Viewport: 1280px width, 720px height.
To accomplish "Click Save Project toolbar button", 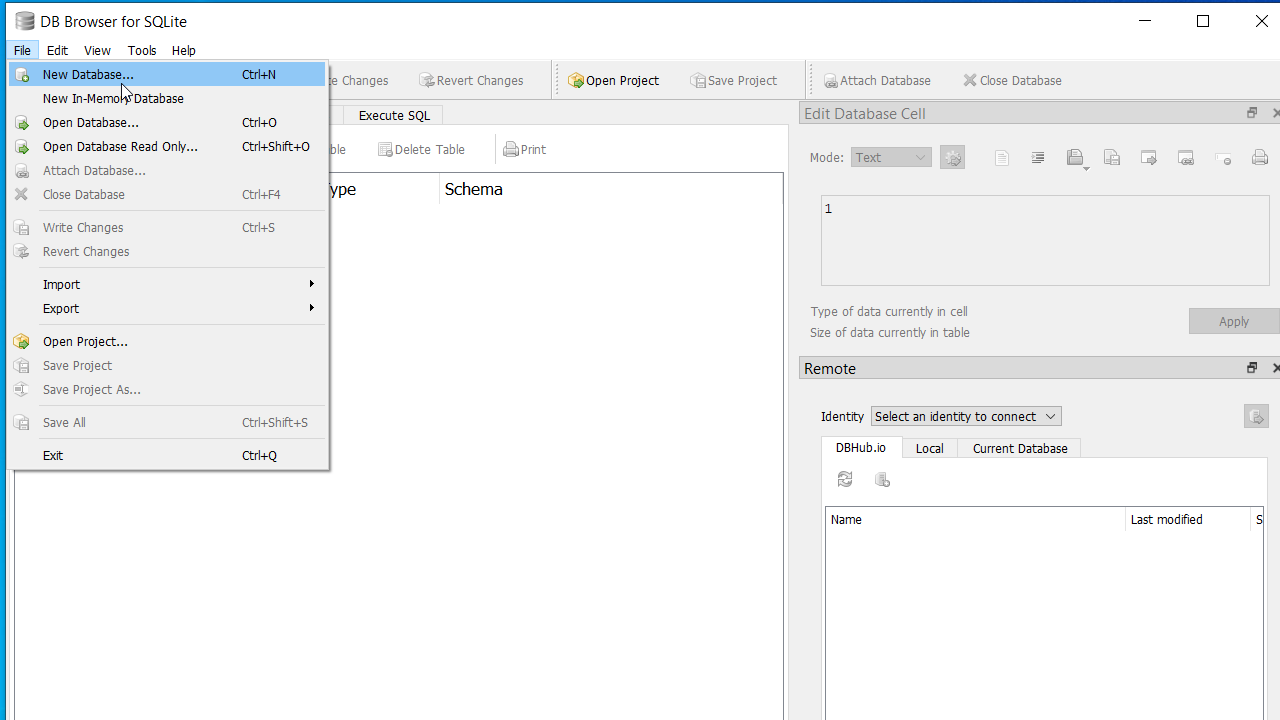I will tap(734, 80).
